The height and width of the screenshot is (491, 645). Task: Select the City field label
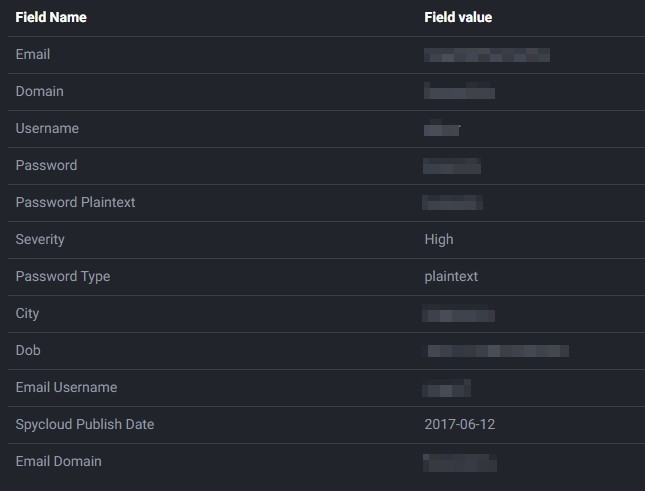[27, 313]
